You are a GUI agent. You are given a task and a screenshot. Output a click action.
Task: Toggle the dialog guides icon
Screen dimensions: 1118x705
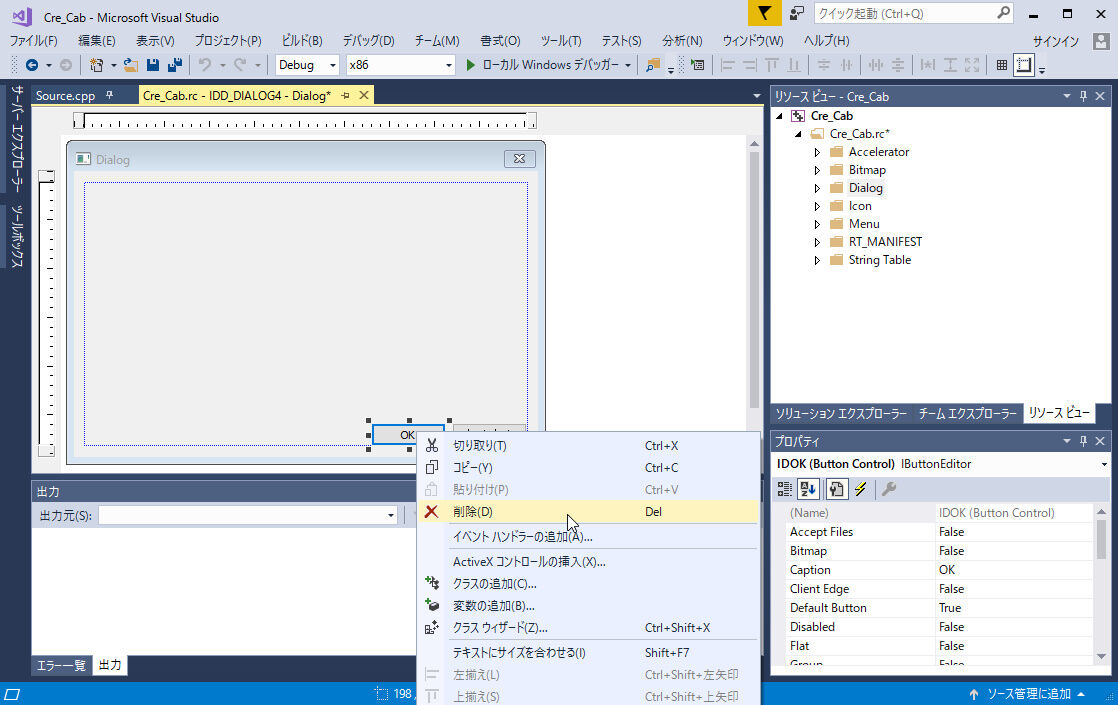pos(1024,65)
